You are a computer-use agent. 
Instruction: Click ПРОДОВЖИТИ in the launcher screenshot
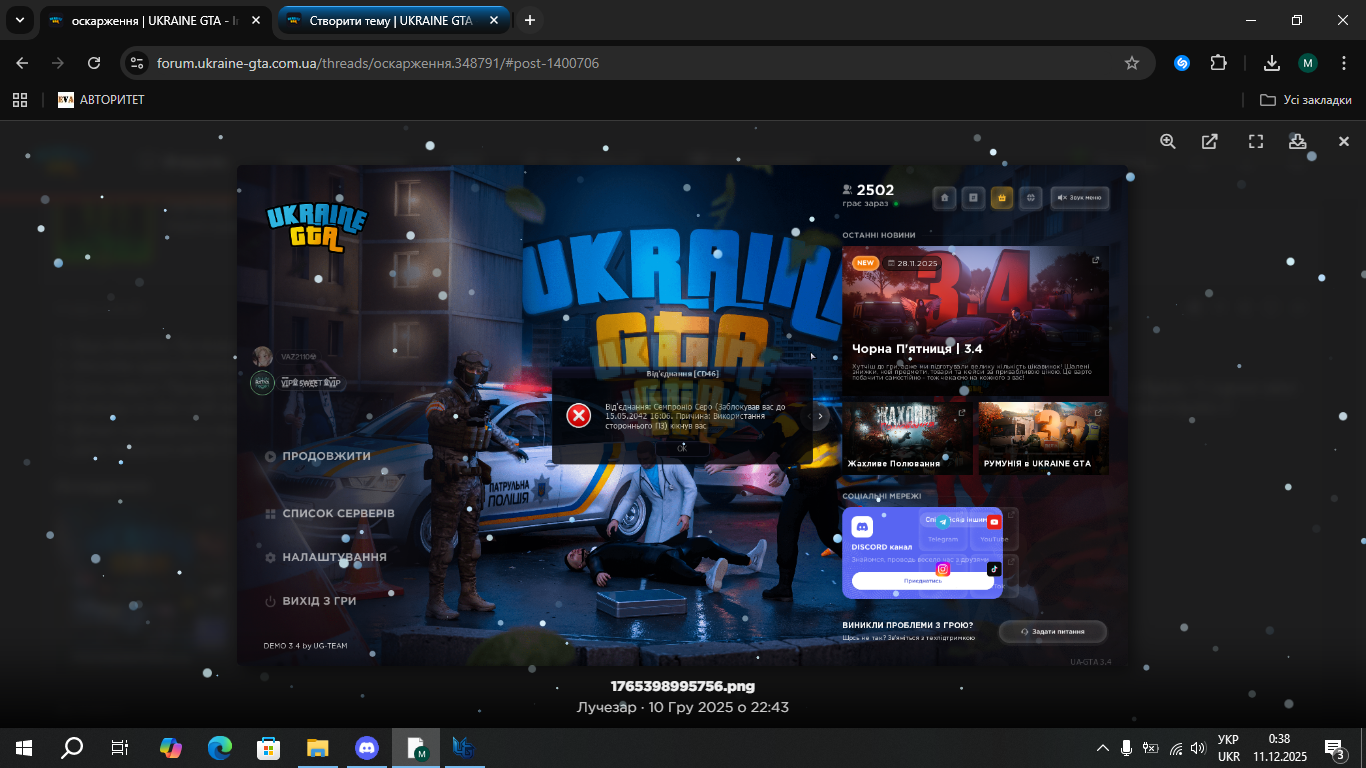pos(318,456)
